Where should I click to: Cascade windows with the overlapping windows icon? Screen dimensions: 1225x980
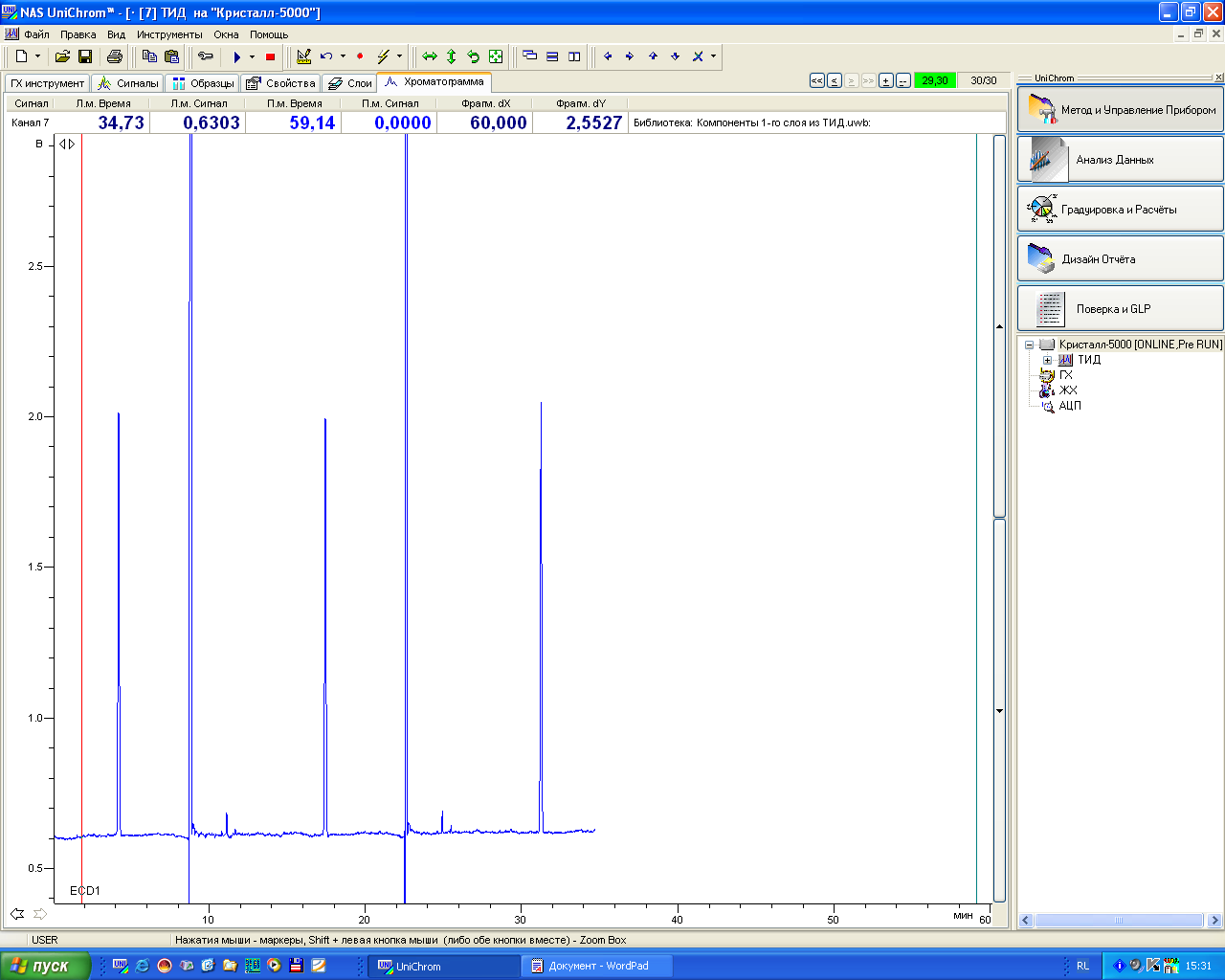(530, 56)
